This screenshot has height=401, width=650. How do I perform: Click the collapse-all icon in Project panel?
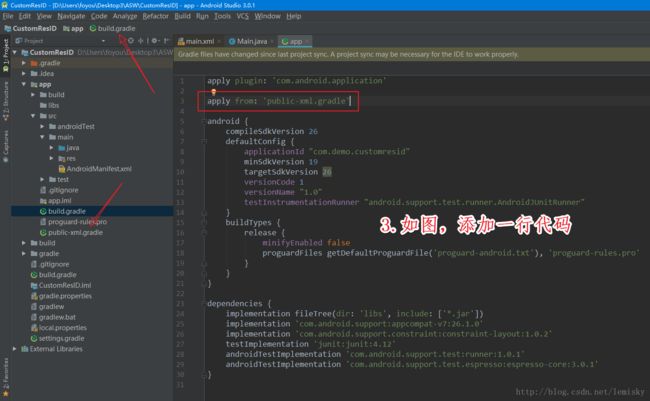[x=141, y=41]
